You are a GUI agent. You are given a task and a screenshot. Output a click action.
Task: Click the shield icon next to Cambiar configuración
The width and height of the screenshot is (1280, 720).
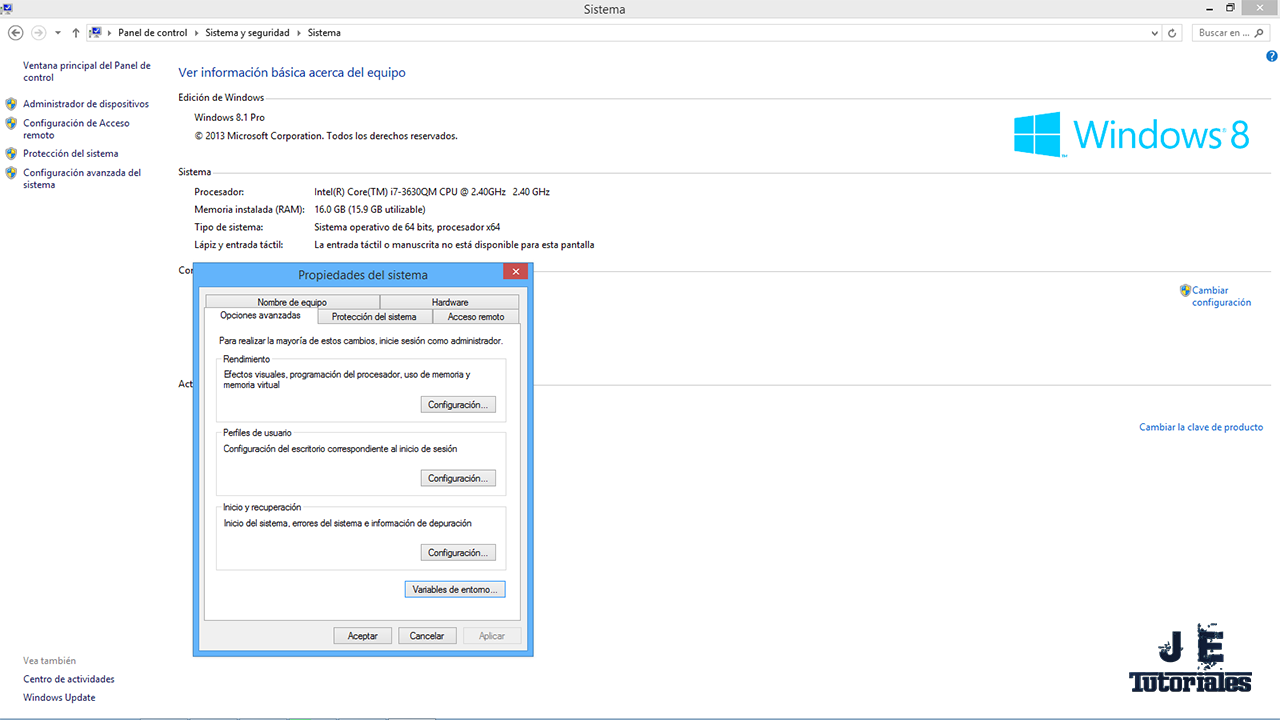click(x=1185, y=291)
